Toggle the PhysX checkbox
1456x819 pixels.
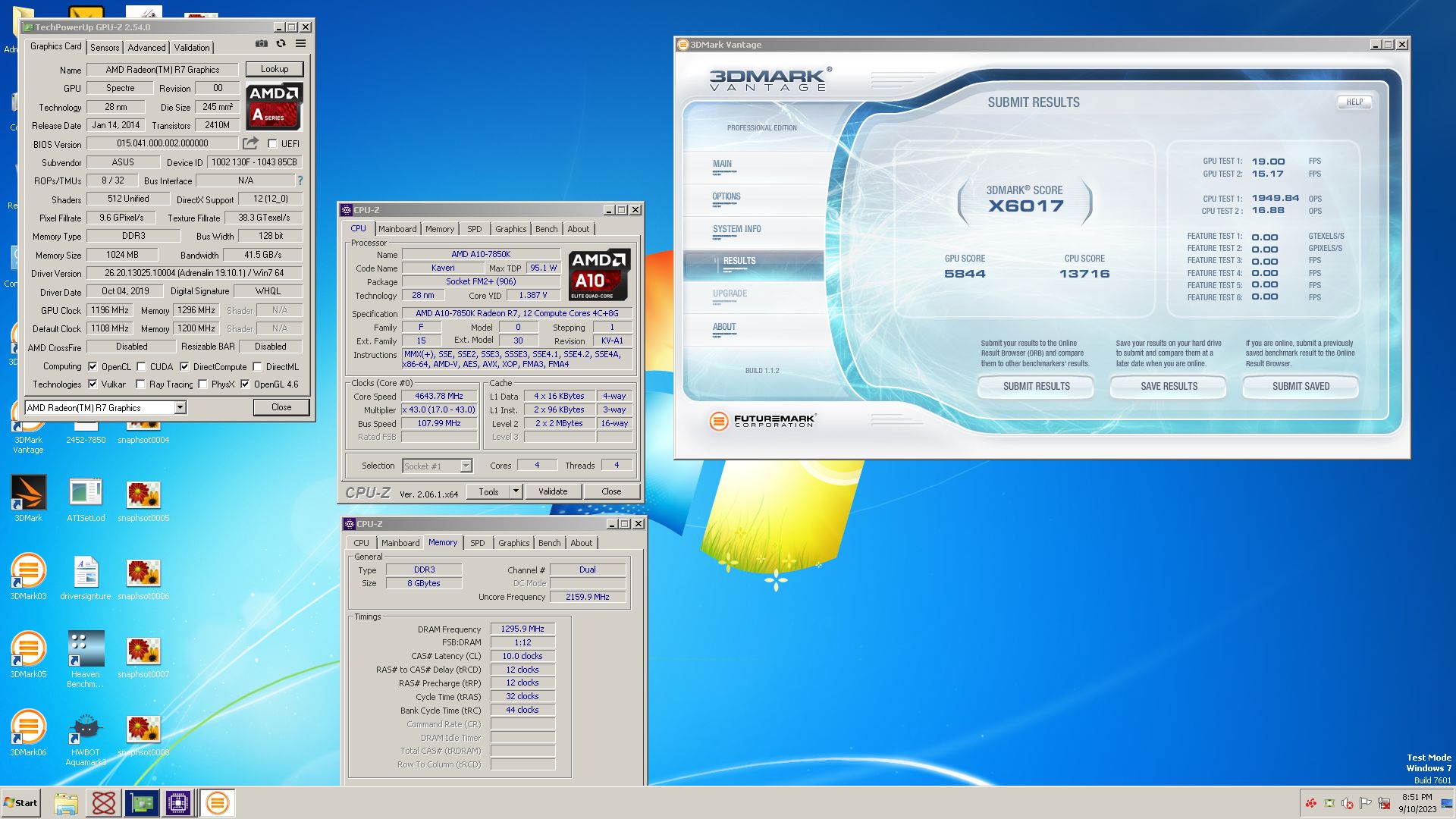[x=202, y=384]
